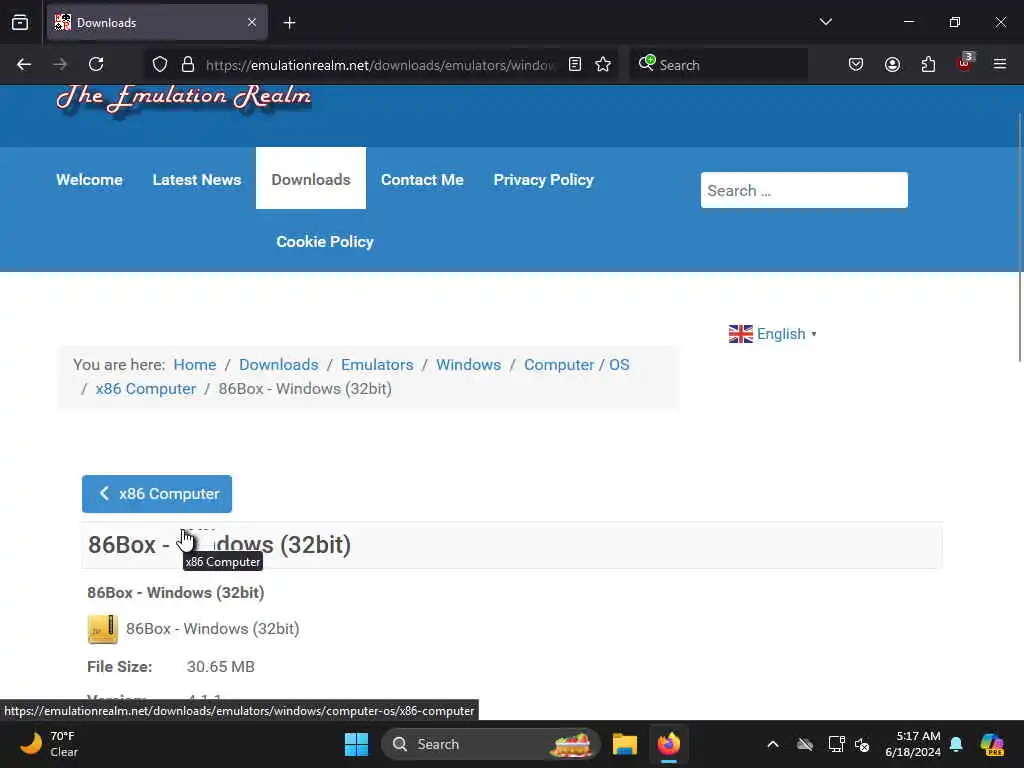
Task: Click the Firefox taskbar icon
Action: pos(669,744)
